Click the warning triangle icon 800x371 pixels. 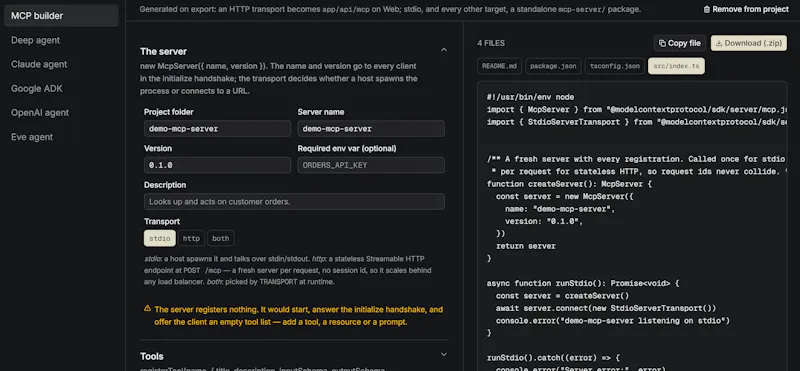point(147,308)
